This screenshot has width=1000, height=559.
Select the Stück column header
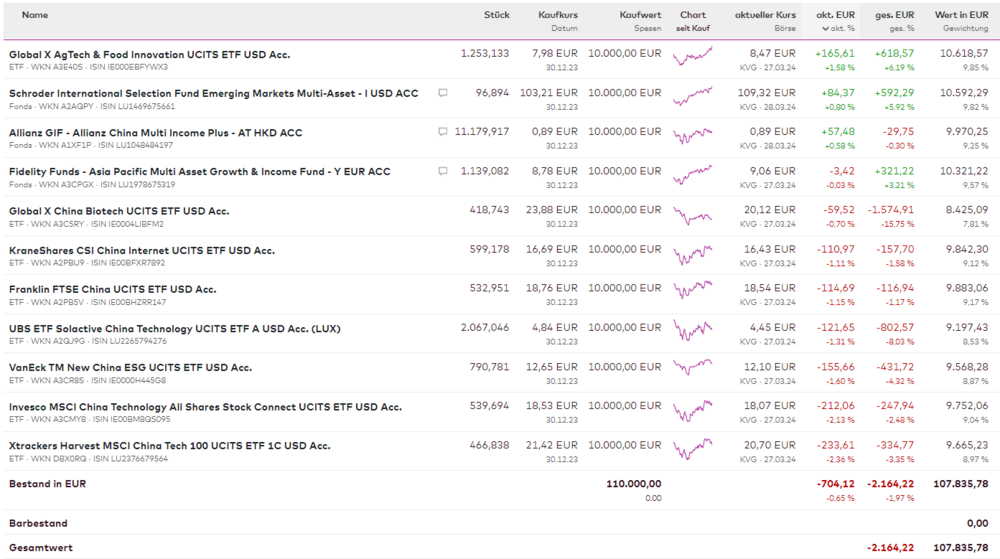pos(496,15)
